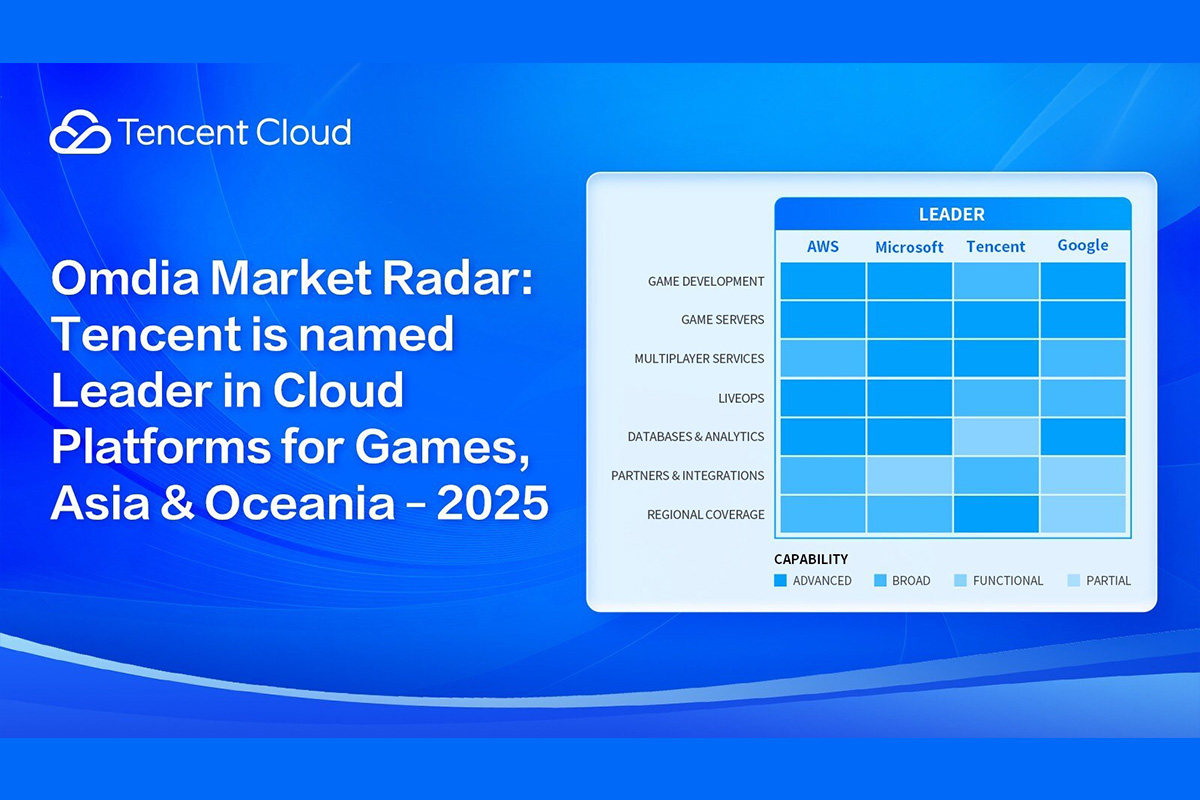Click the ADVANCED legend label
Screen dimensions: 1200x800
point(822,581)
